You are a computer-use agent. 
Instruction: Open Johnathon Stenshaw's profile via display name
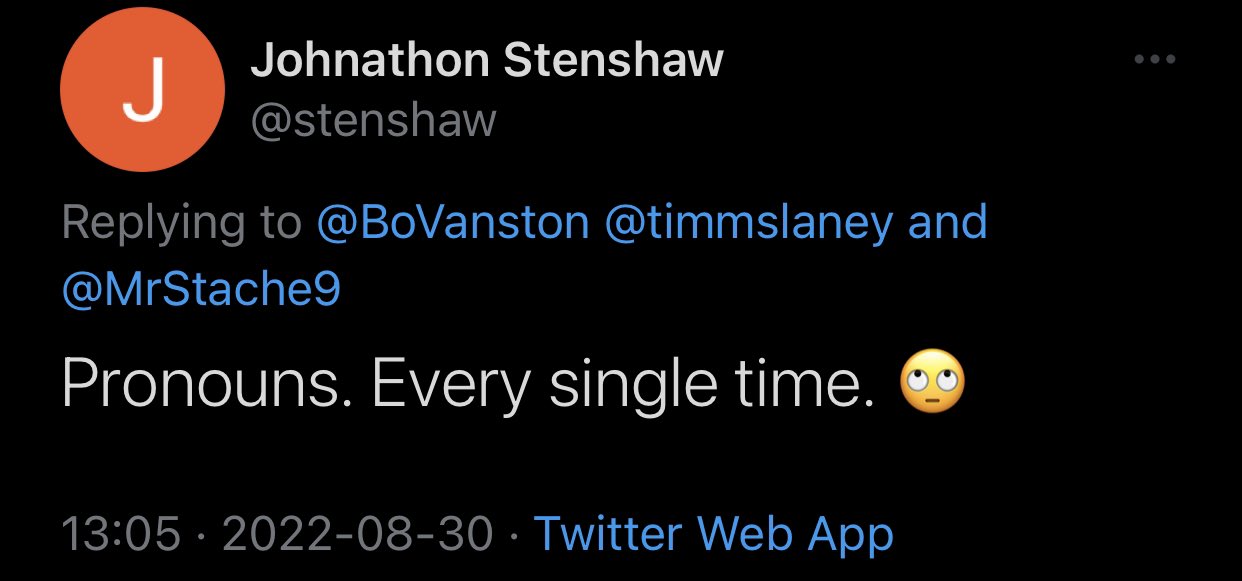pyautogui.click(x=486, y=60)
